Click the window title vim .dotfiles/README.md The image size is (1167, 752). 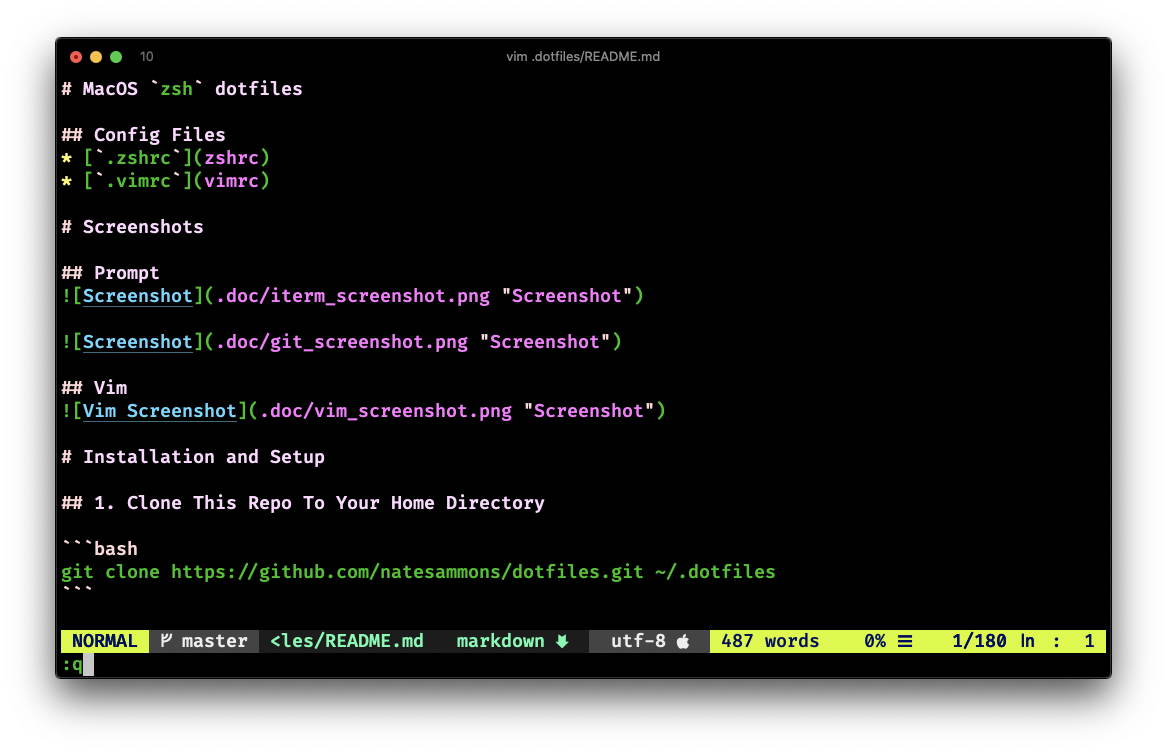pos(583,57)
